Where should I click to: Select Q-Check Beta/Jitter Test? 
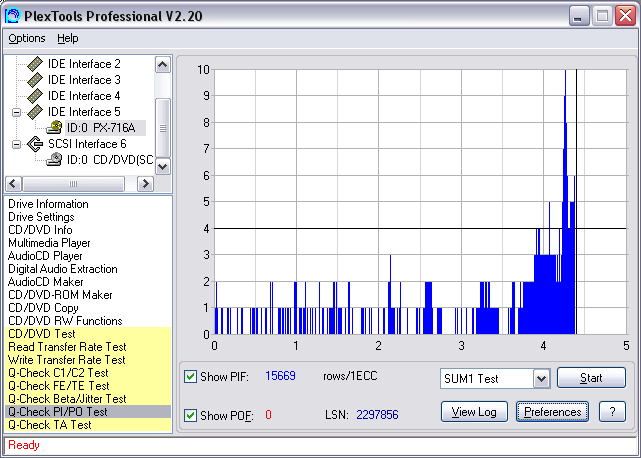click(88, 399)
